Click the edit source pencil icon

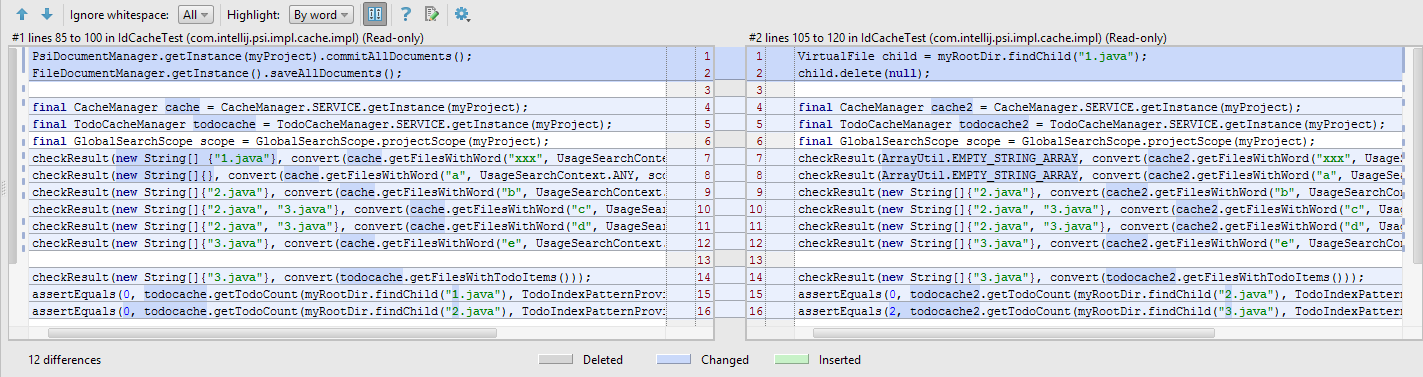pos(432,15)
